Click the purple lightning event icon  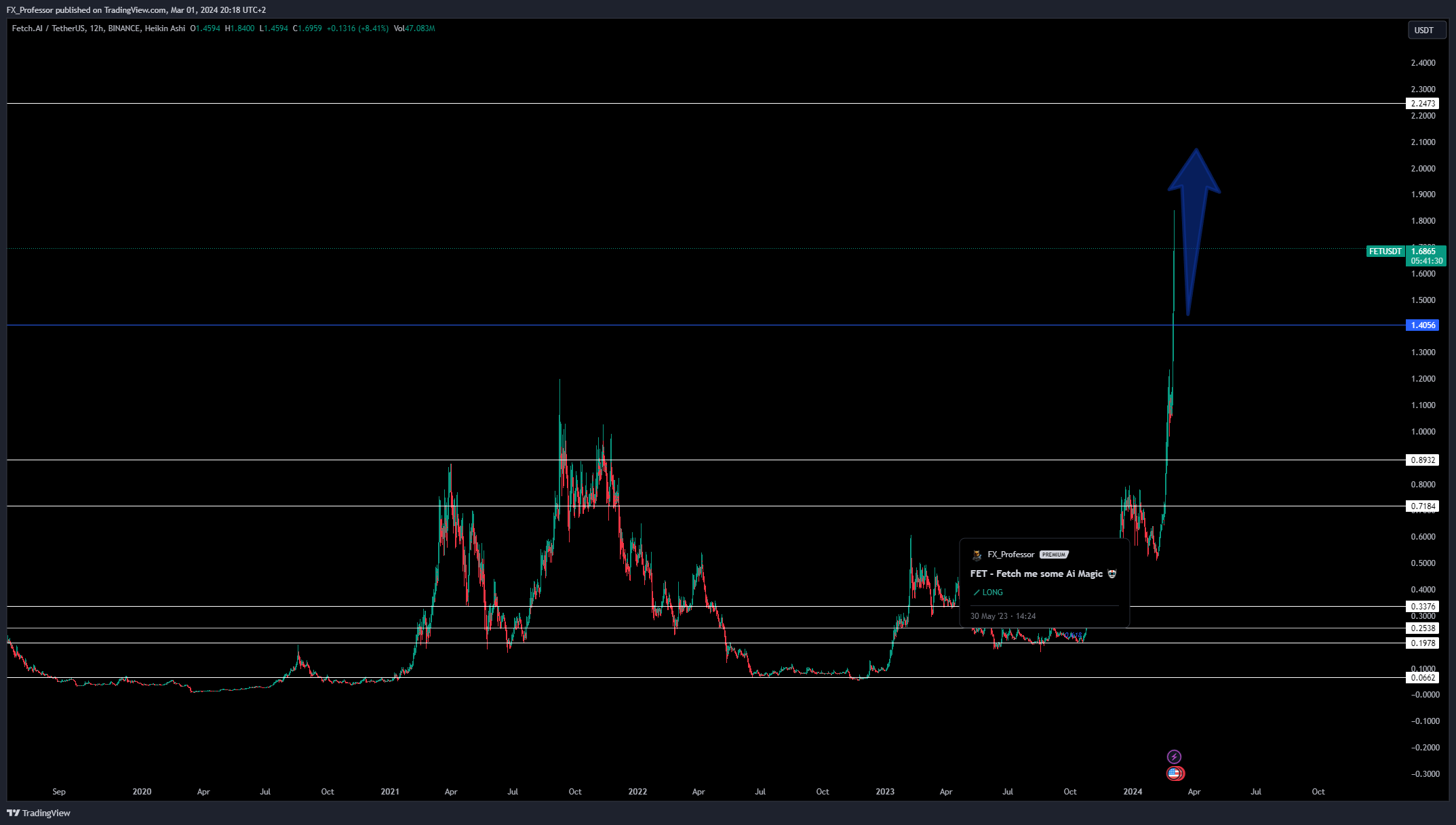(1174, 757)
